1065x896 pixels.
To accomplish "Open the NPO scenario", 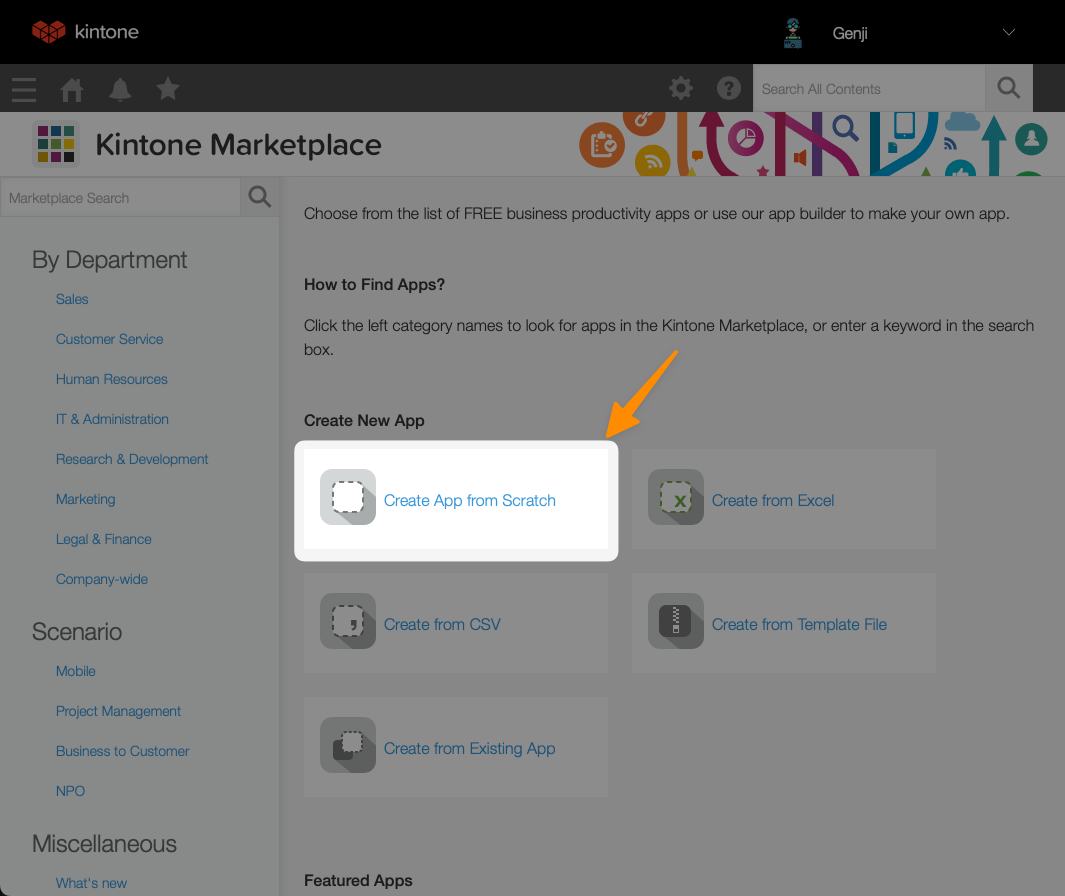I will tap(70, 791).
